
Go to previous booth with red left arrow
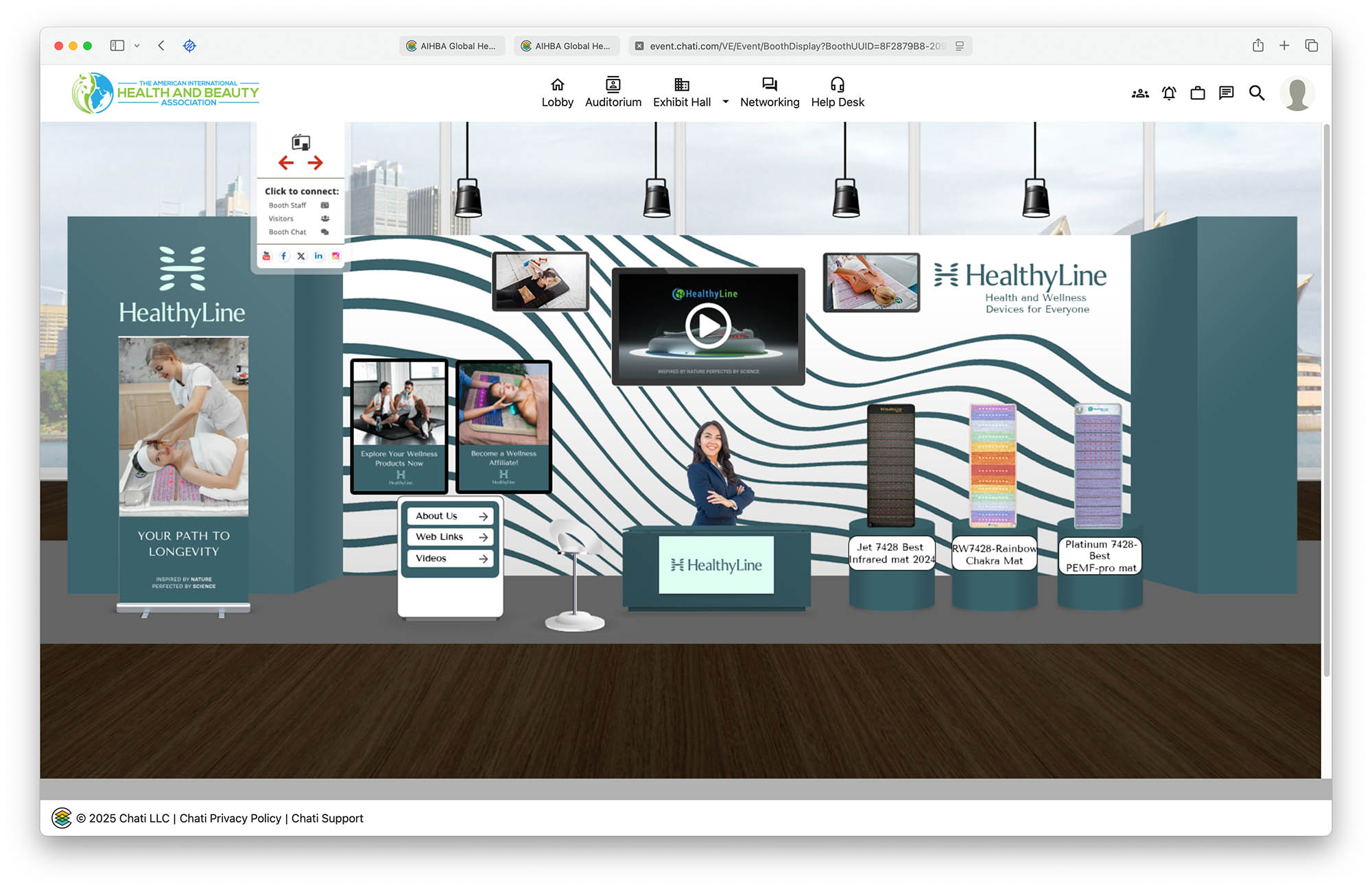(286, 163)
